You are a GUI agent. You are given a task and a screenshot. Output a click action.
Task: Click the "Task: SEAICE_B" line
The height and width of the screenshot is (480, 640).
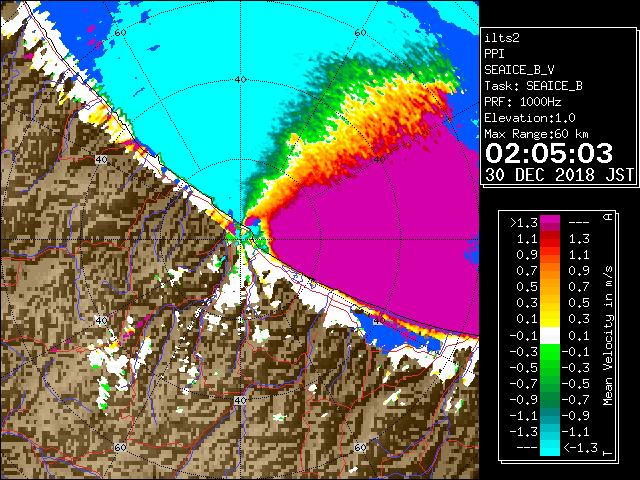click(533, 86)
